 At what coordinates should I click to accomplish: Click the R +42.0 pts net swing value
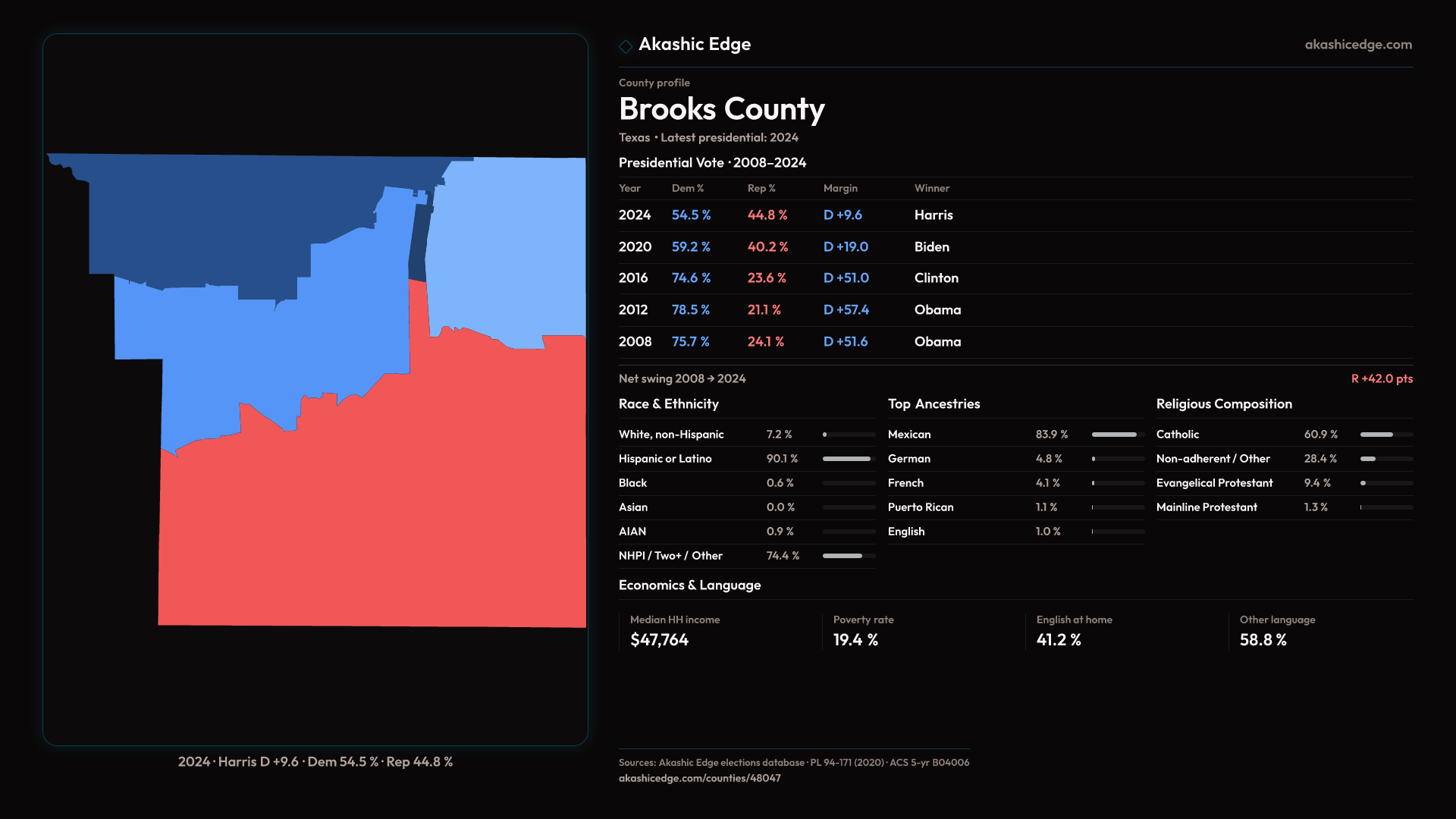click(x=1381, y=378)
